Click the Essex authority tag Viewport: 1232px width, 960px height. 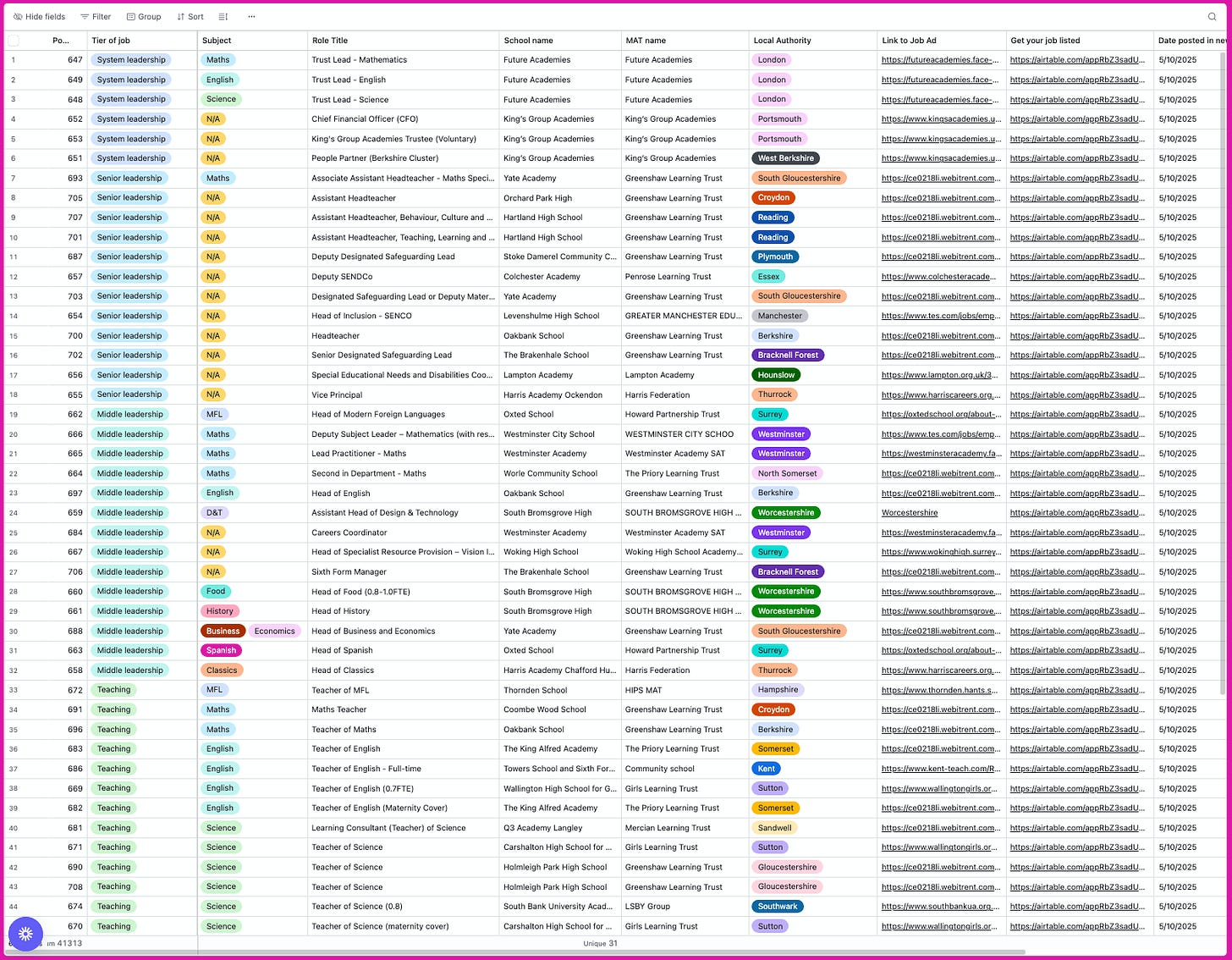tap(768, 277)
